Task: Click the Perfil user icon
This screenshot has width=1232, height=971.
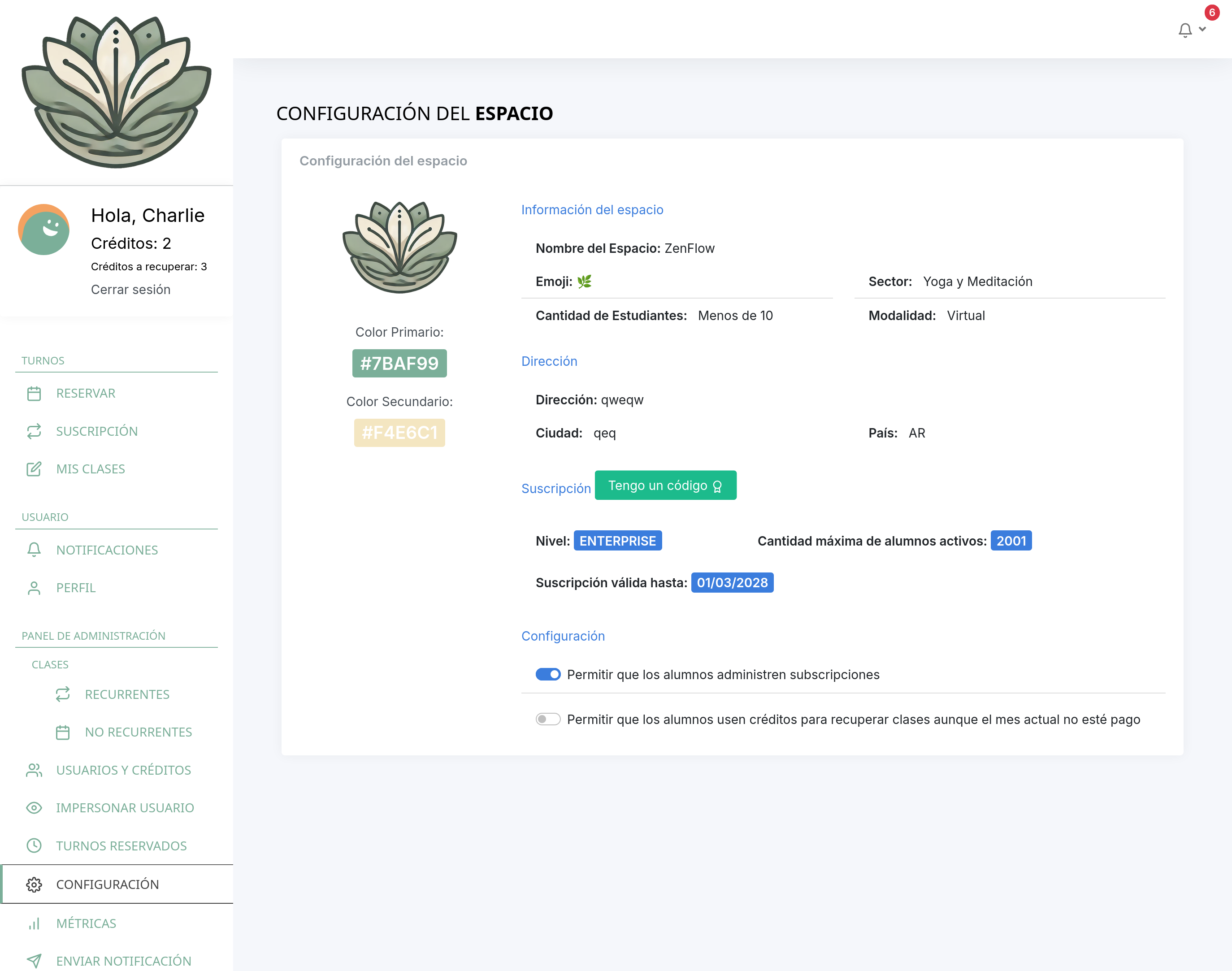Action: (34, 588)
